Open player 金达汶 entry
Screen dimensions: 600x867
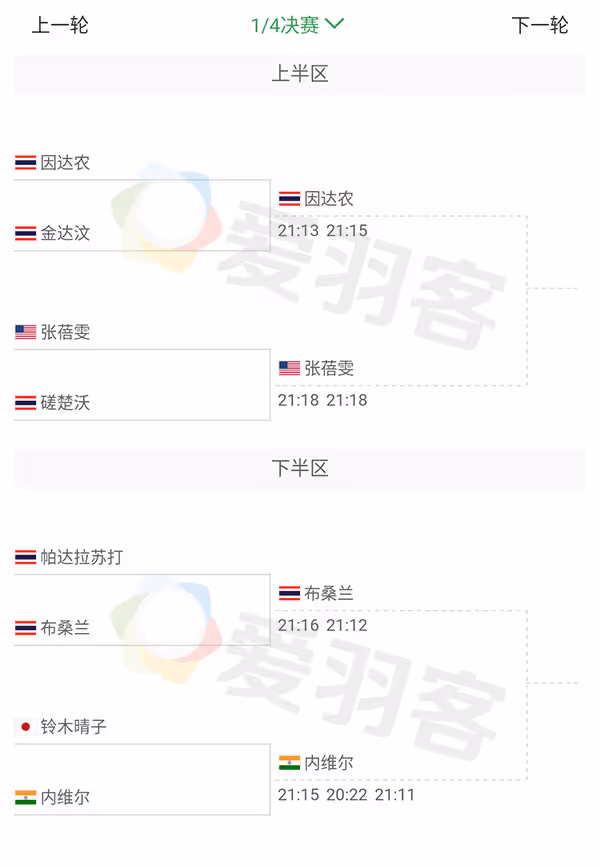[65, 233]
